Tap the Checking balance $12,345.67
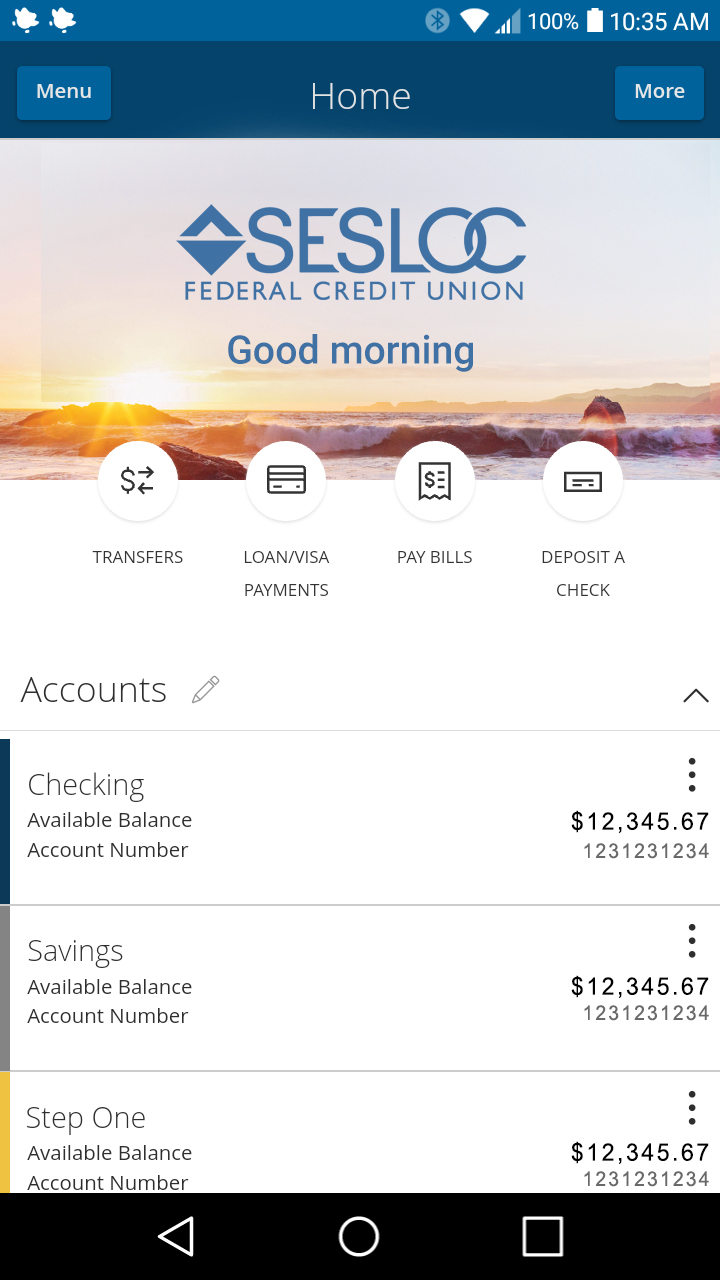This screenshot has height=1280, width=720. tap(640, 822)
